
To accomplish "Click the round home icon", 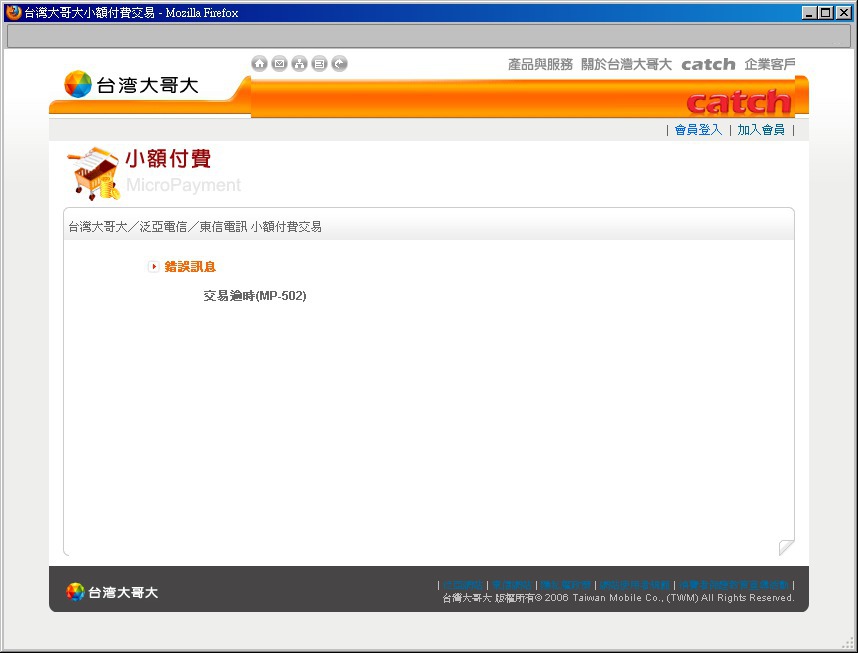I will click(259, 63).
